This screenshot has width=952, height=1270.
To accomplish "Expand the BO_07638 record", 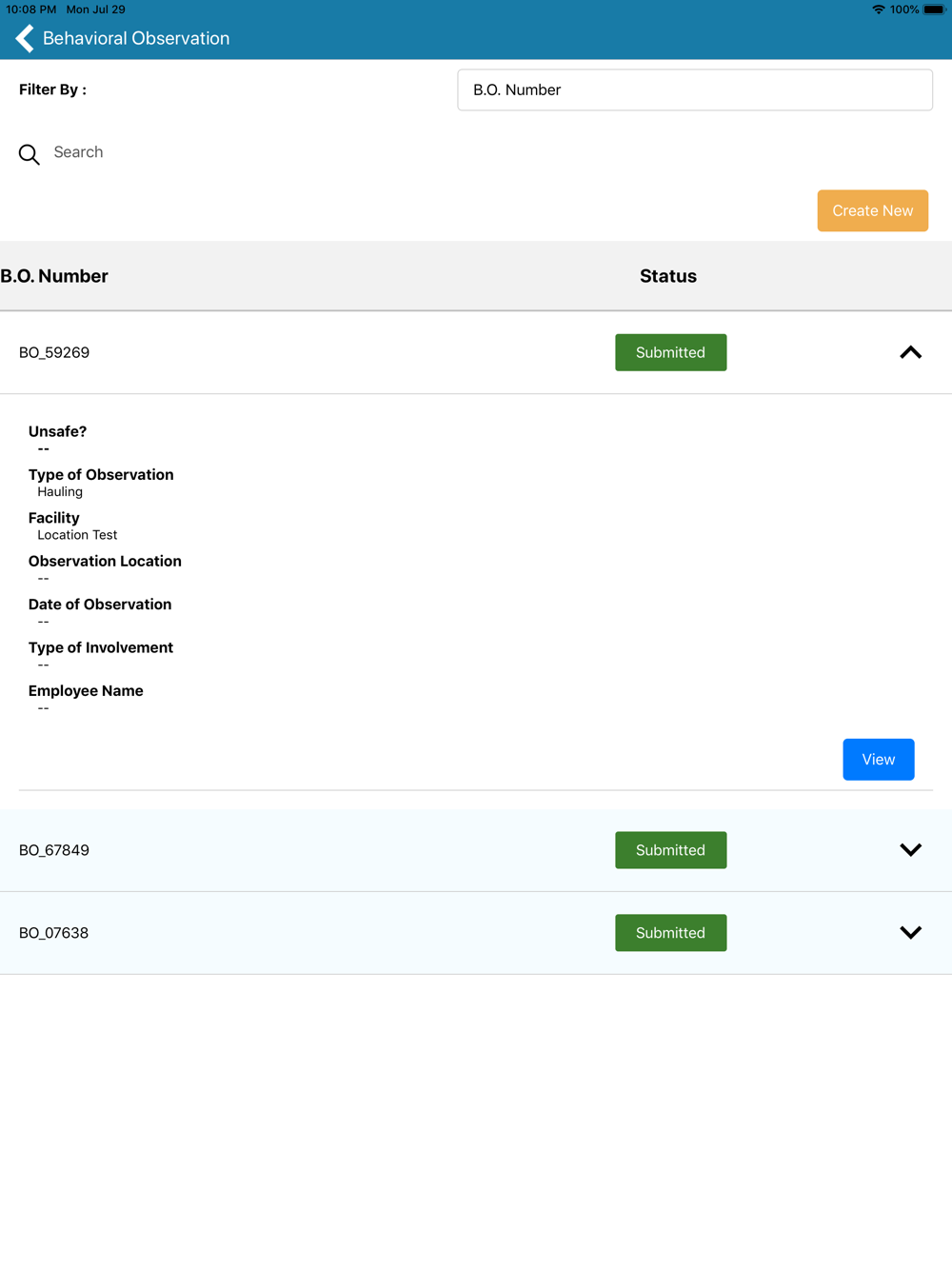I will [x=910, y=933].
